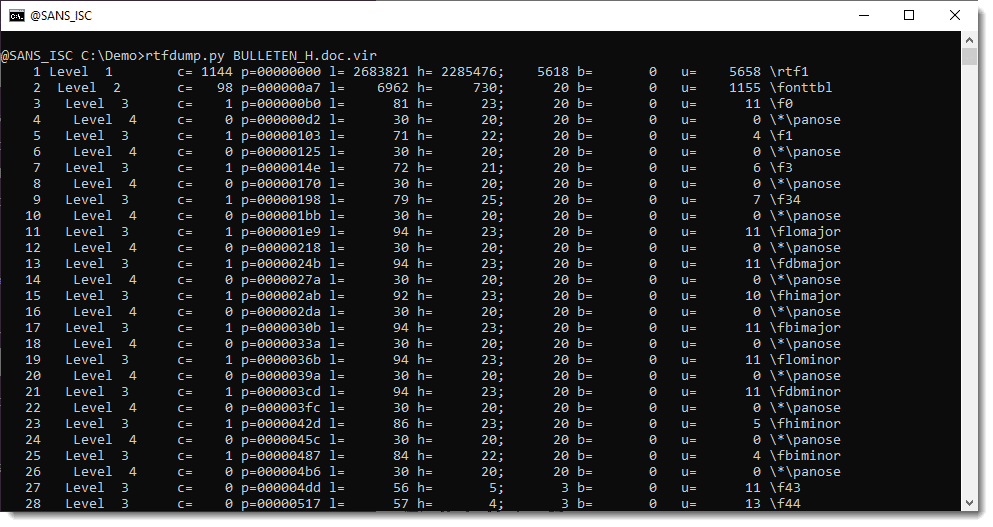Click position value p=000003fc
Viewport: 993px width, 527px height.
281,408
